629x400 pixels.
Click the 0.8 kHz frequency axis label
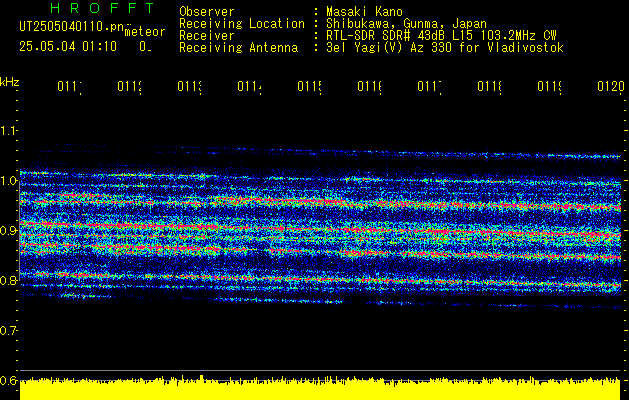pos(8,281)
